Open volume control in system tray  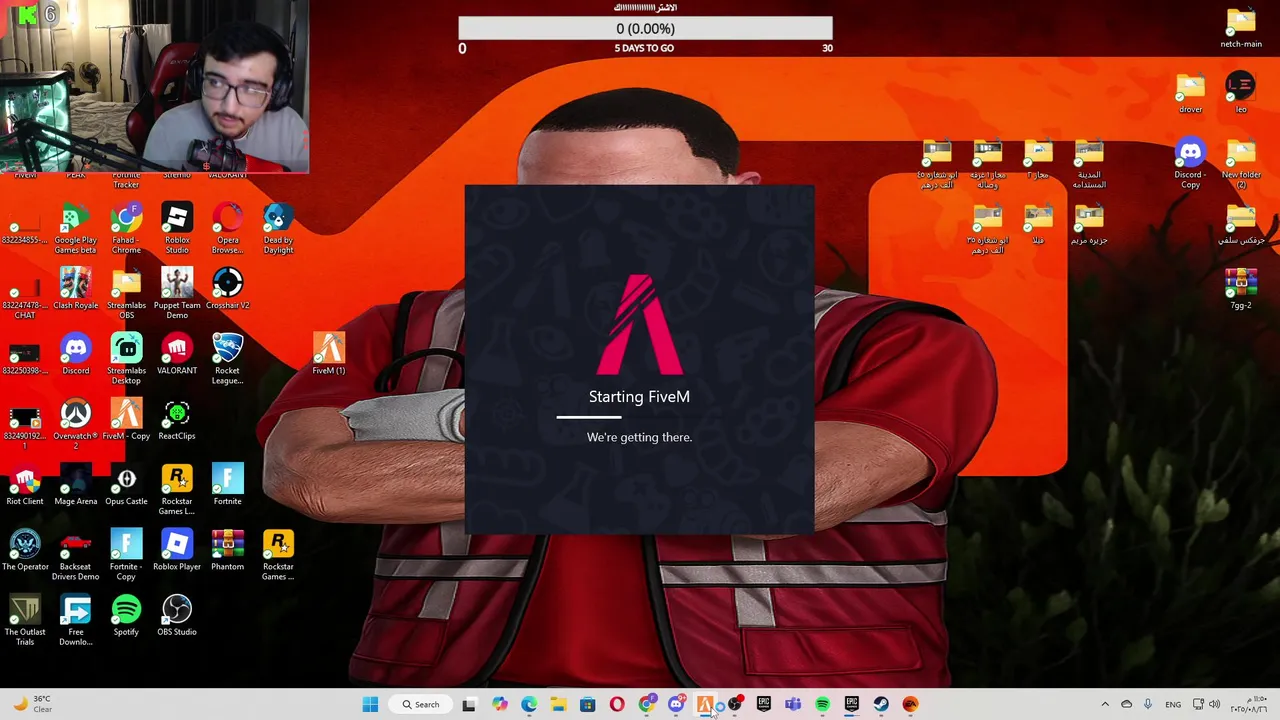pos(1214,704)
